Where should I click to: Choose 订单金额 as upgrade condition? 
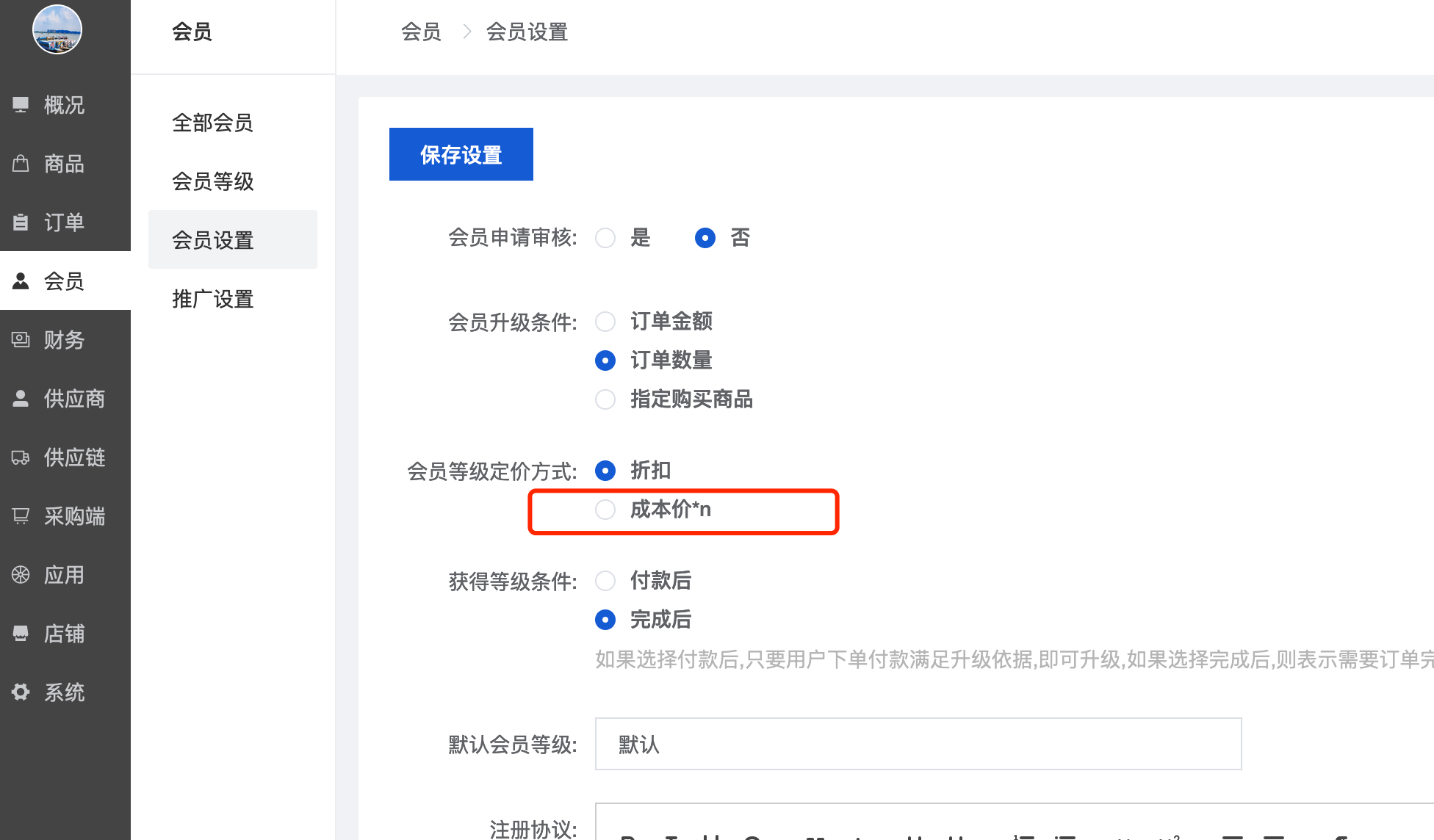coord(605,322)
